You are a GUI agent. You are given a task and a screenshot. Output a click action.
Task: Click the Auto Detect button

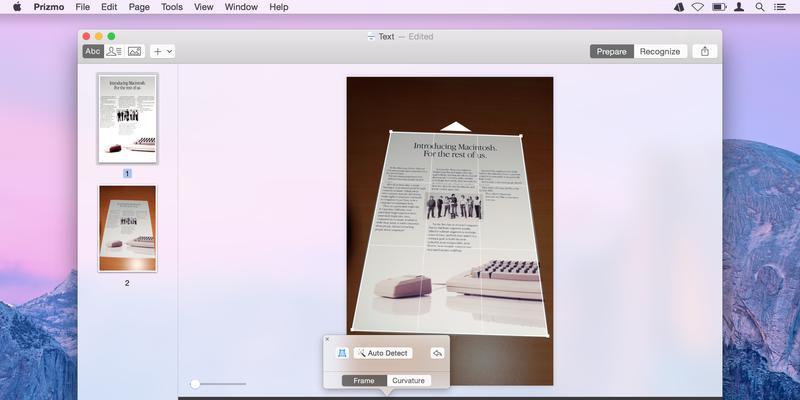pos(383,353)
